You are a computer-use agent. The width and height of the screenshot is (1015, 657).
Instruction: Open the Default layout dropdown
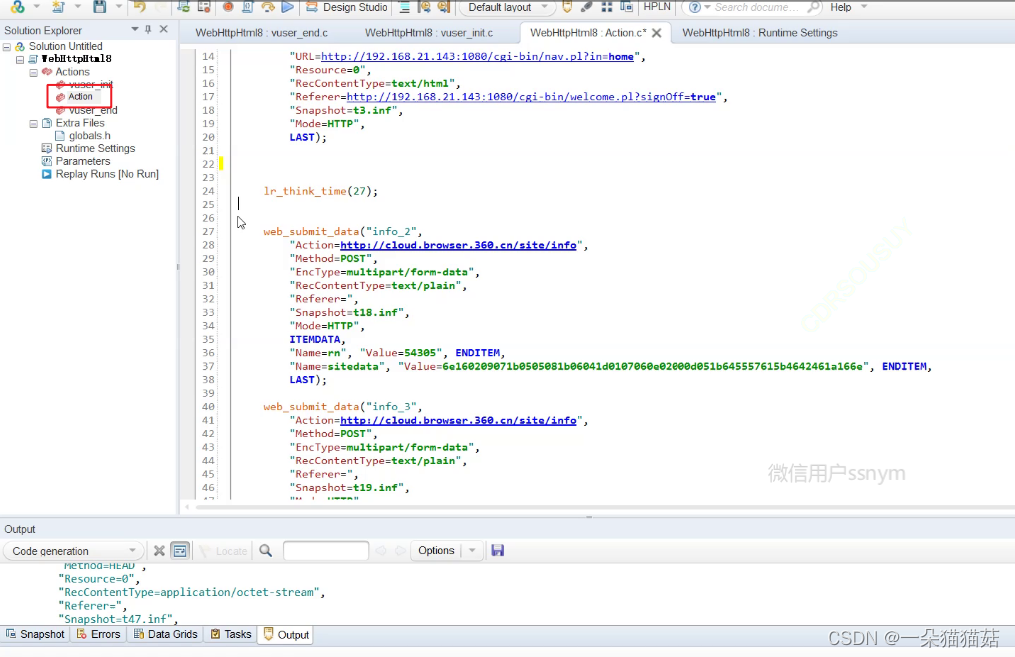coord(508,7)
